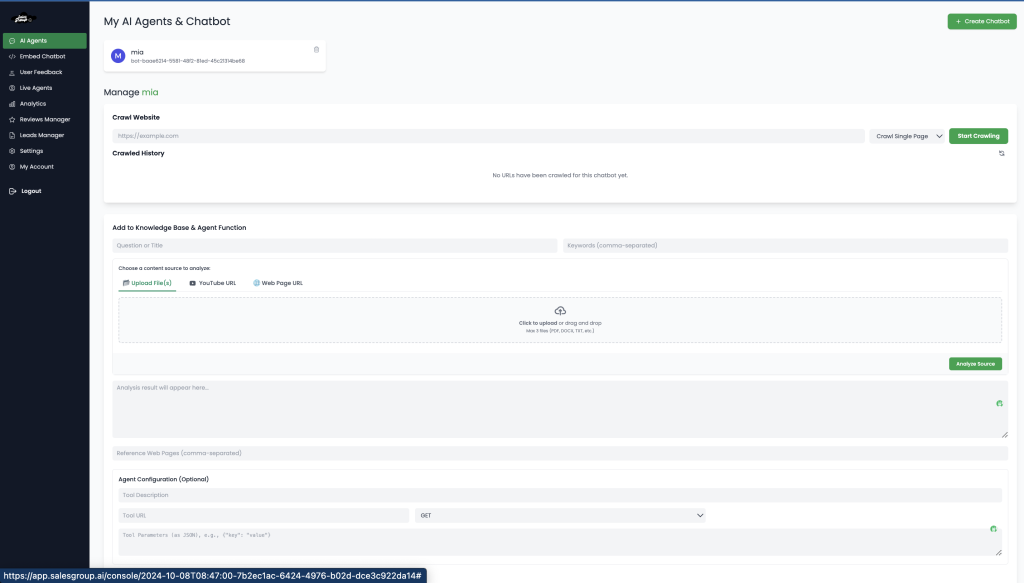The width and height of the screenshot is (1024, 583).
Task: Expand the GET request method dropdown
Action: (560, 514)
